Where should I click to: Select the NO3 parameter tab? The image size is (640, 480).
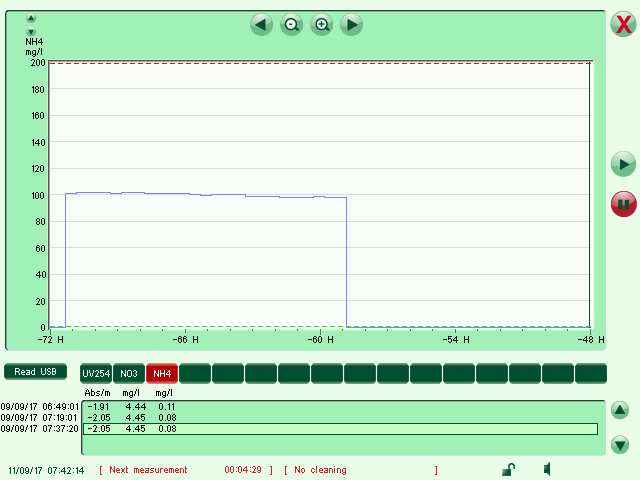[129, 373]
